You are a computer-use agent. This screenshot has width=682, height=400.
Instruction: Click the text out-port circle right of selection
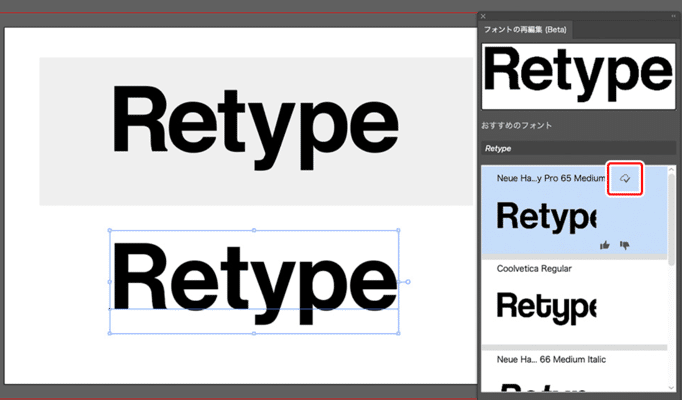pyautogui.click(x=408, y=282)
